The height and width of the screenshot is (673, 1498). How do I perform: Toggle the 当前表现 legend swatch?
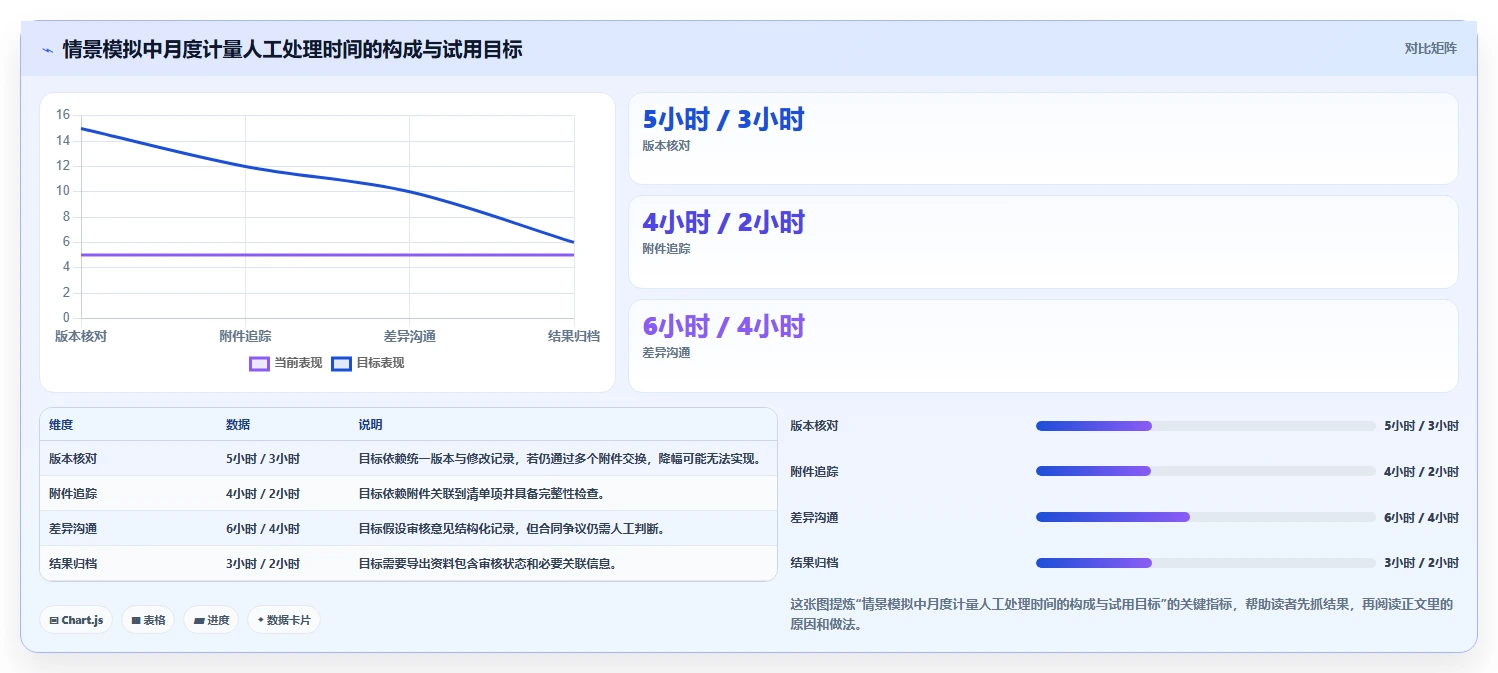[x=259, y=363]
